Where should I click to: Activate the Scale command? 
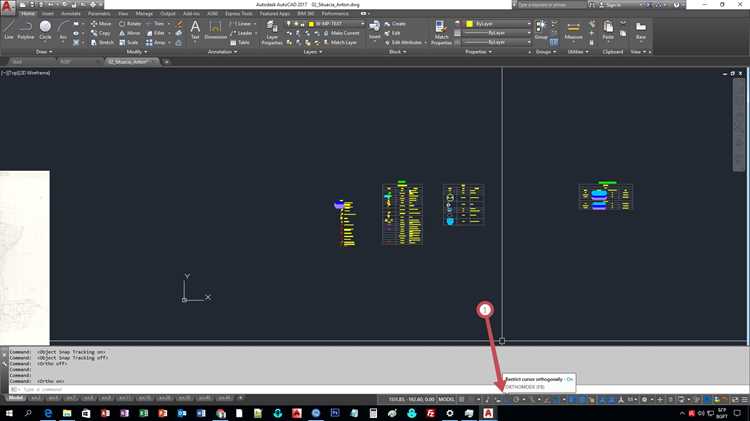tap(129, 43)
